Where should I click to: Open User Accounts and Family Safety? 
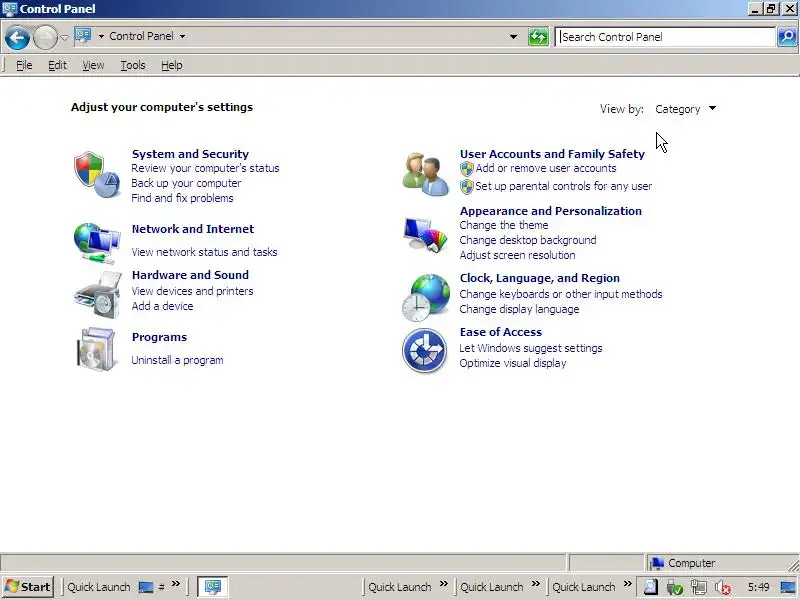tap(552, 154)
